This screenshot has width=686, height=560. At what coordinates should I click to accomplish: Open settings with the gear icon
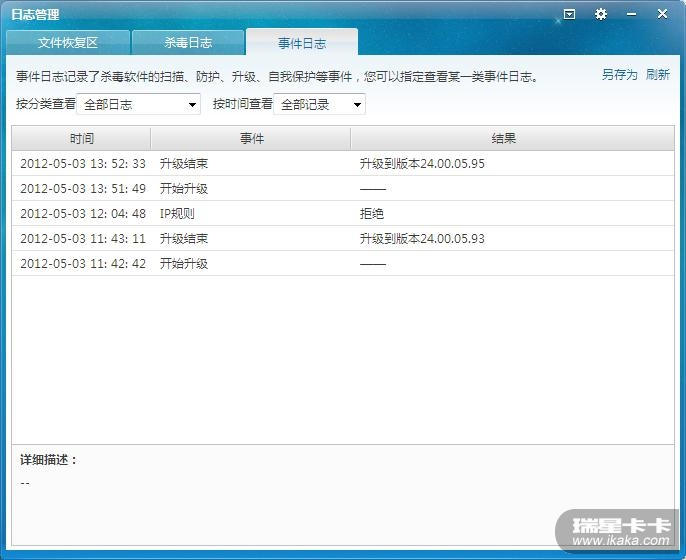[x=601, y=14]
